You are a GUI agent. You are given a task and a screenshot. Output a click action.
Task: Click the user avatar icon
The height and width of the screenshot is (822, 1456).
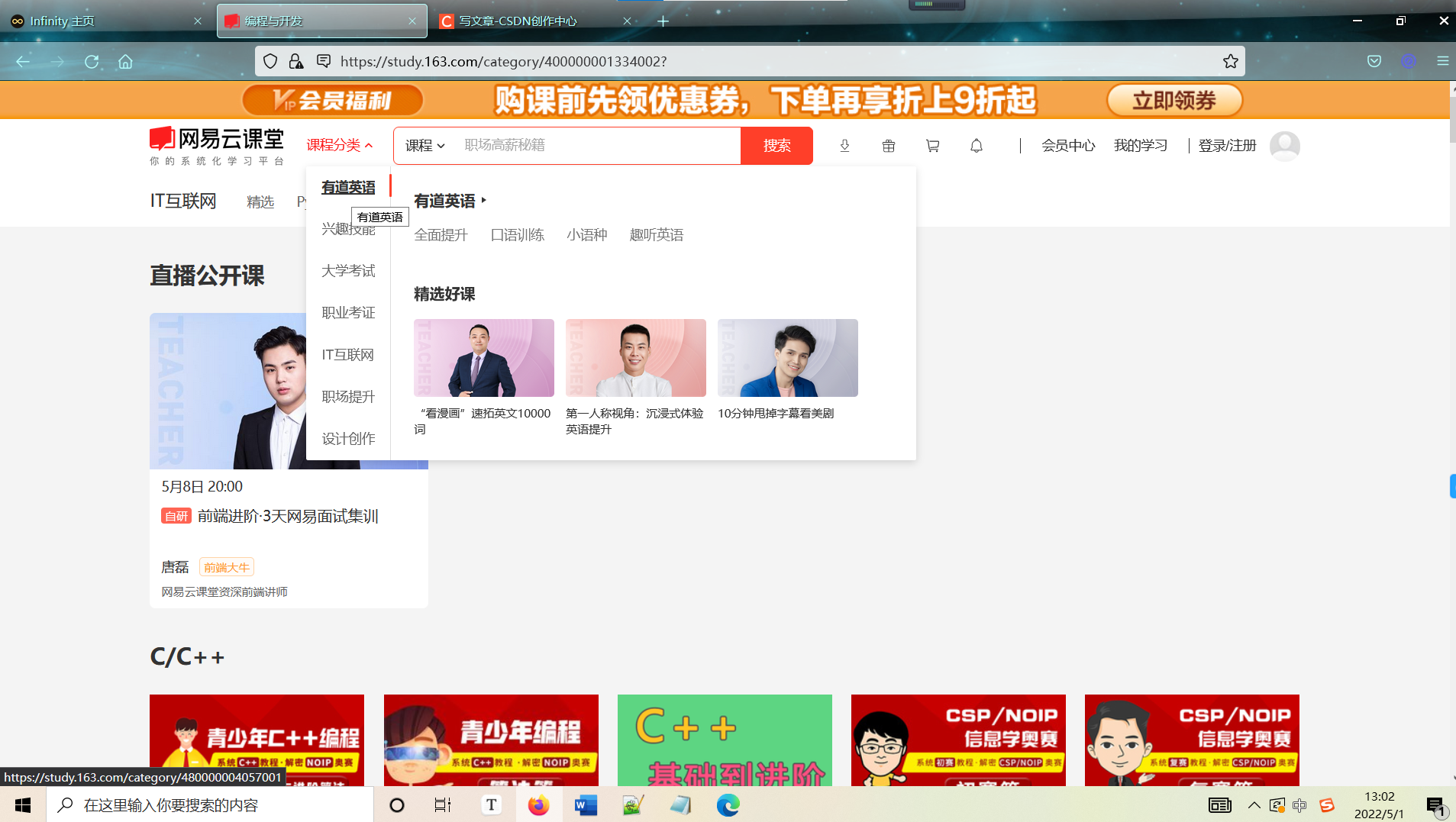click(x=1284, y=146)
